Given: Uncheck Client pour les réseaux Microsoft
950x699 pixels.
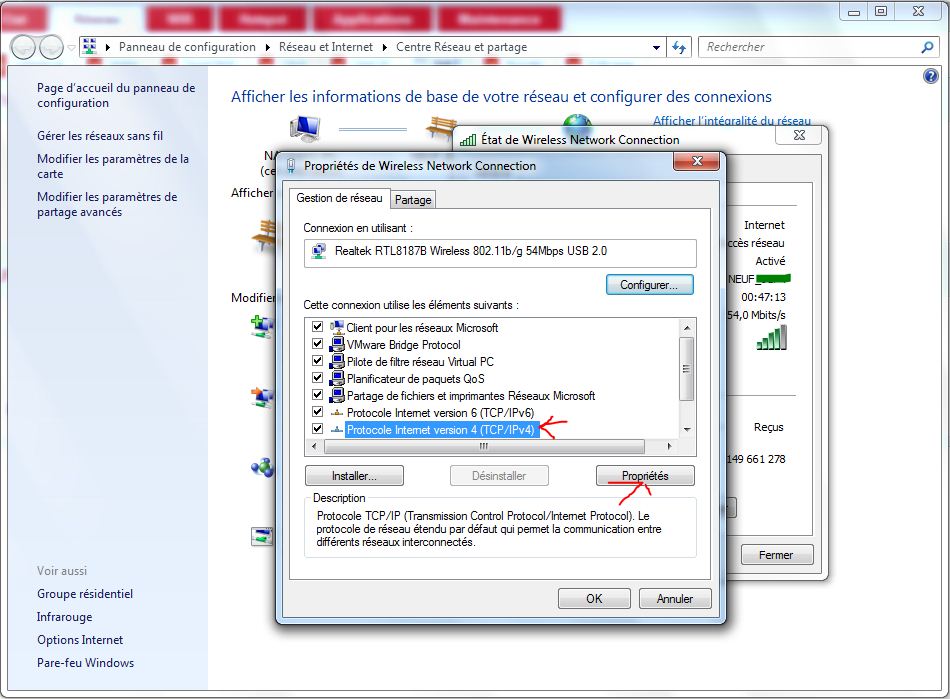Looking at the screenshot, I should tap(317, 326).
